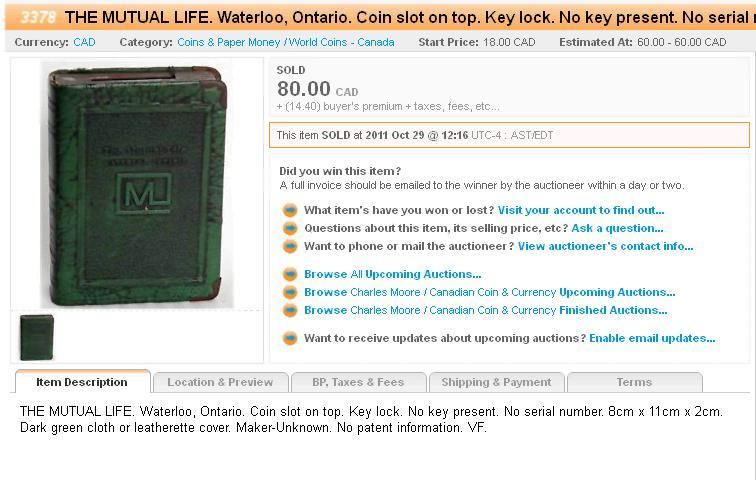Click the orange arrow icon beside 'What item's have you won'
Image resolution: width=756 pixels, height=480 pixels.
click(290, 210)
